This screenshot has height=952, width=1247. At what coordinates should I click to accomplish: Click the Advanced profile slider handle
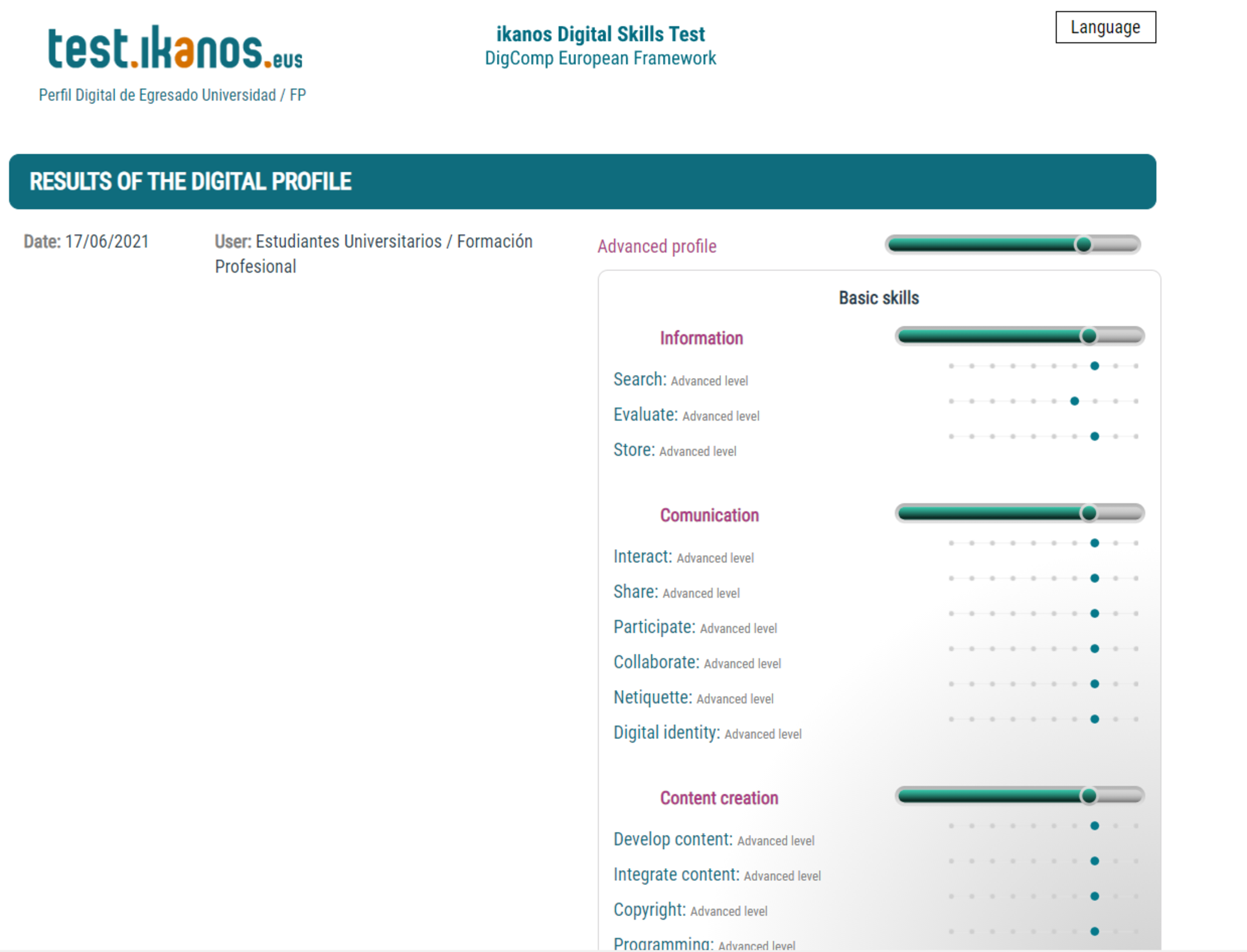pos(1083,245)
